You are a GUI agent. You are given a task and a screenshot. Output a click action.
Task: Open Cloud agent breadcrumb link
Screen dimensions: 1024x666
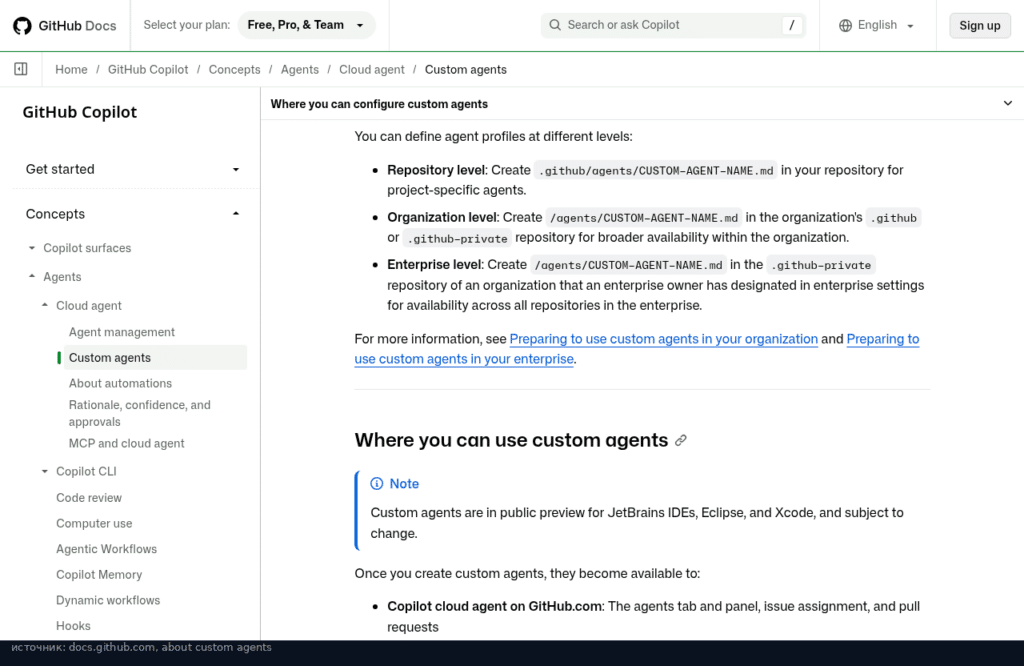pyautogui.click(x=372, y=69)
